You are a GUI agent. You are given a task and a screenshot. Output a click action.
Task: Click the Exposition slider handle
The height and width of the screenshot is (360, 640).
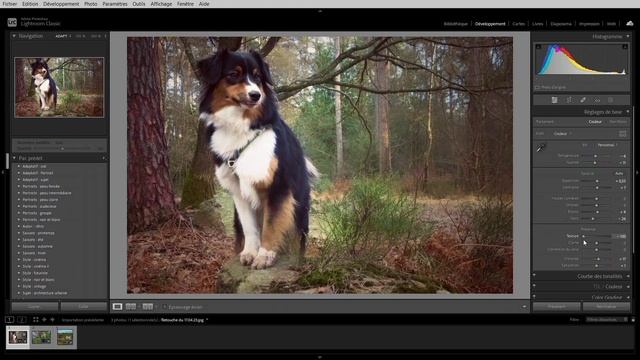coord(597,181)
